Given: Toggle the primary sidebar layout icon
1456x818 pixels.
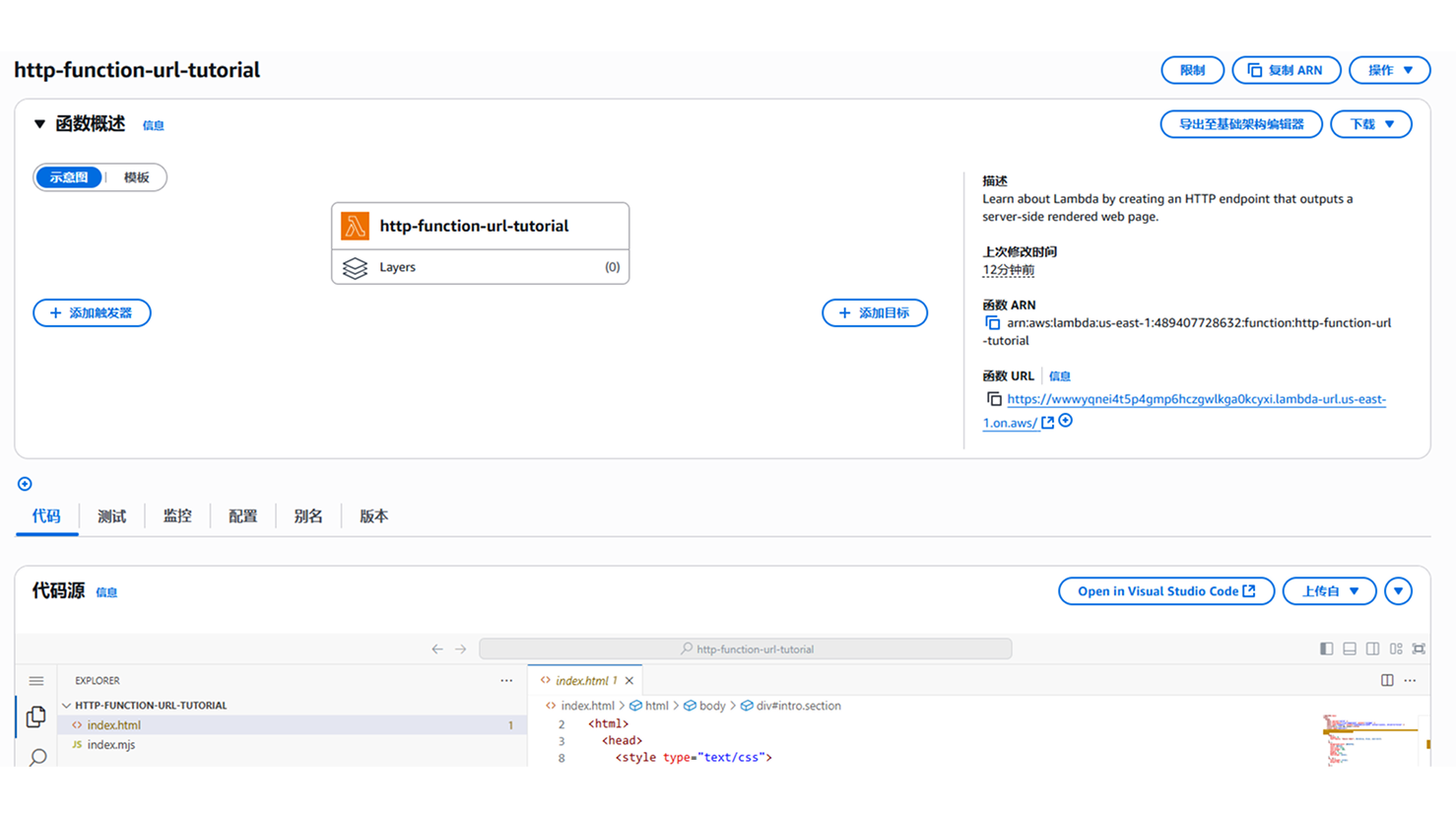Looking at the screenshot, I should [x=1326, y=648].
